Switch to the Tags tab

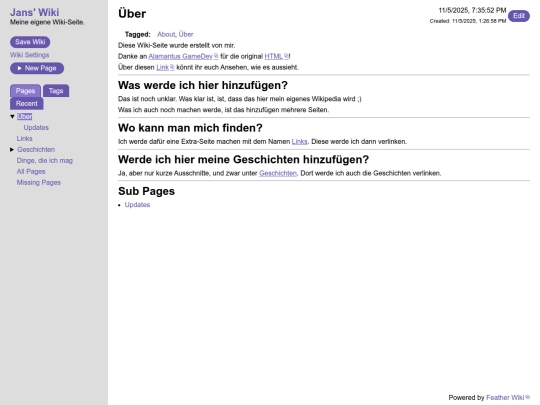point(56,91)
